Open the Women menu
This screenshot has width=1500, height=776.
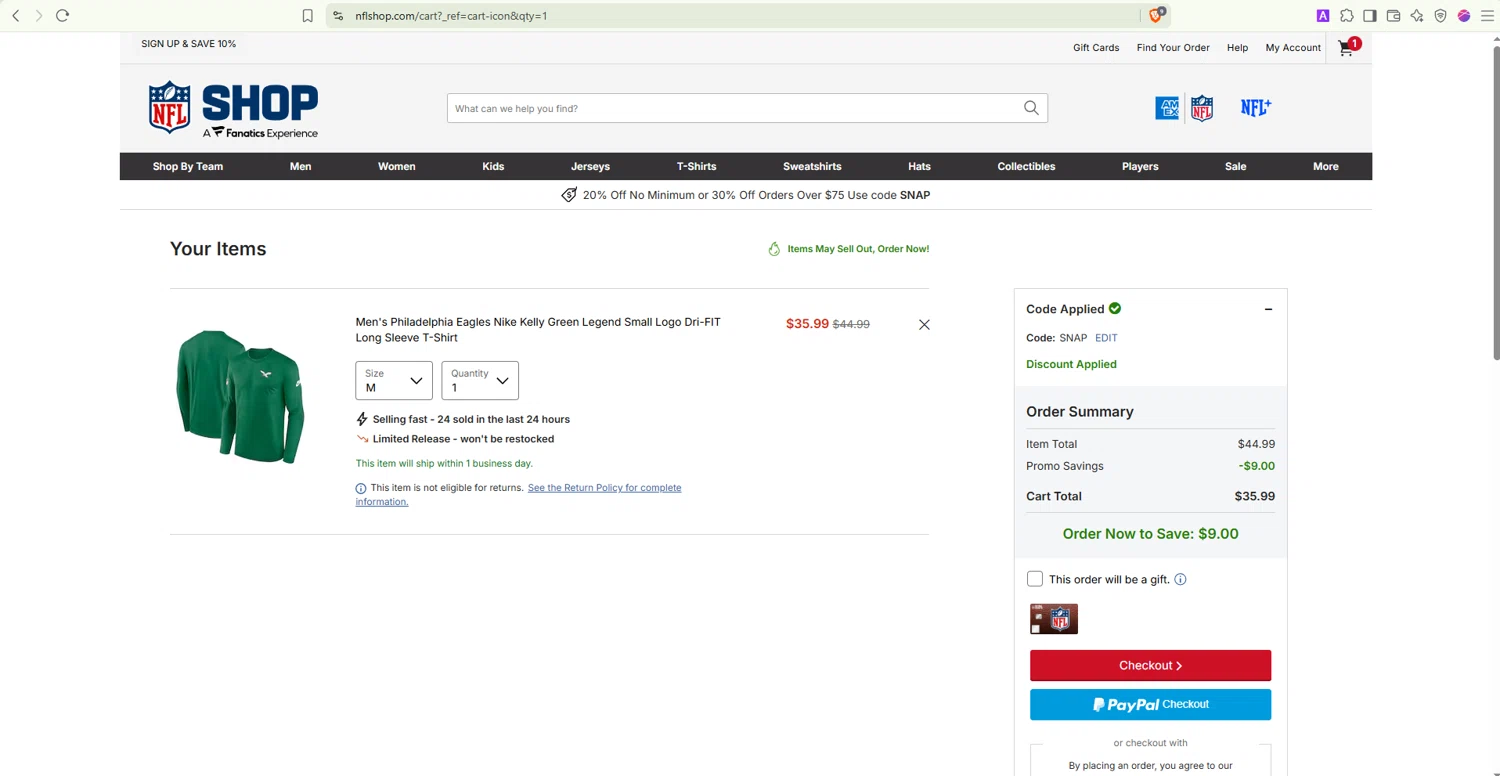397,166
